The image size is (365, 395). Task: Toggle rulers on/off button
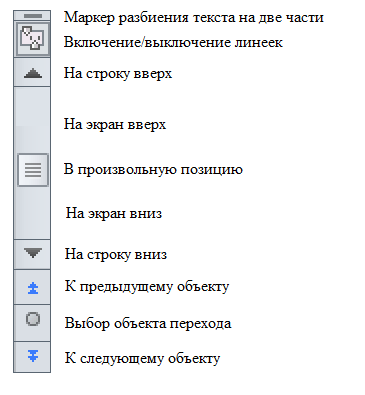click(32, 39)
